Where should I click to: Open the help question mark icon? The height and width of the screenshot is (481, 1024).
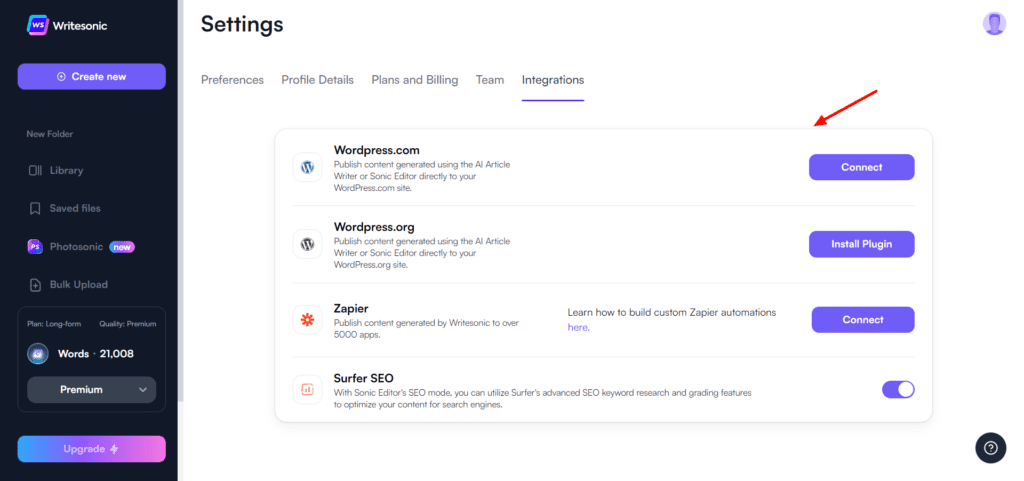tap(990, 447)
